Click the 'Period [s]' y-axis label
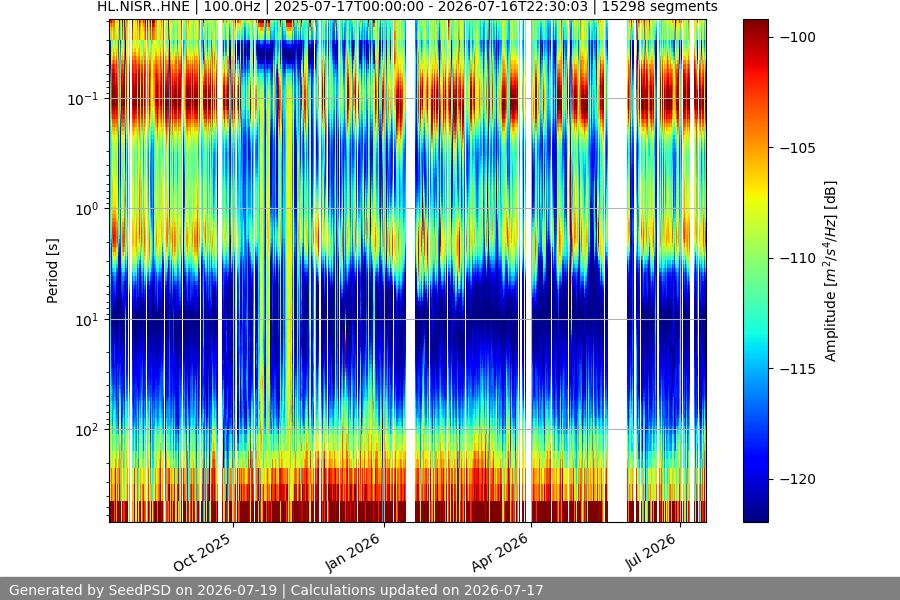The height and width of the screenshot is (600, 900). click(52, 271)
